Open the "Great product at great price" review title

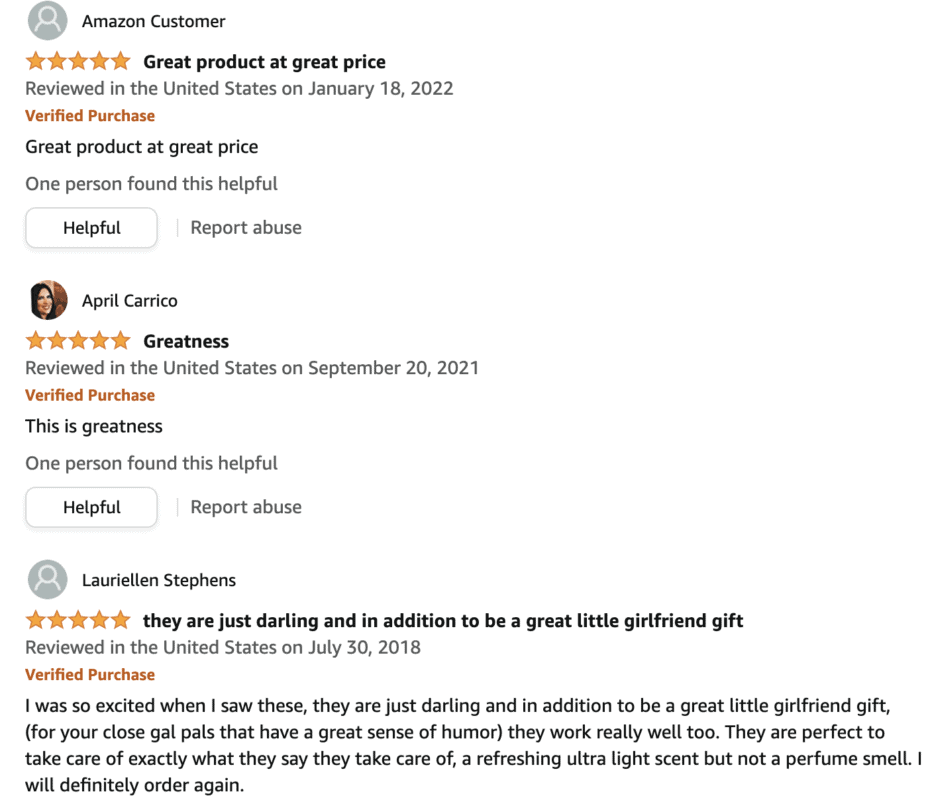(x=264, y=62)
